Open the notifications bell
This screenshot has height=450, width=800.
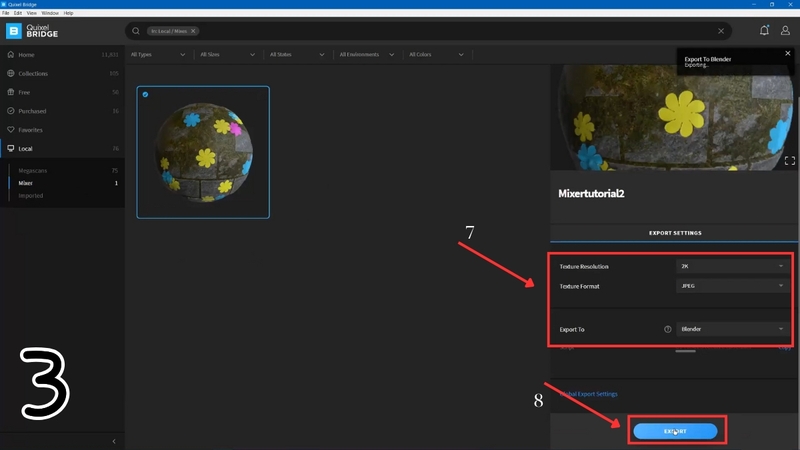pyautogui.click(x=764, y=31)
